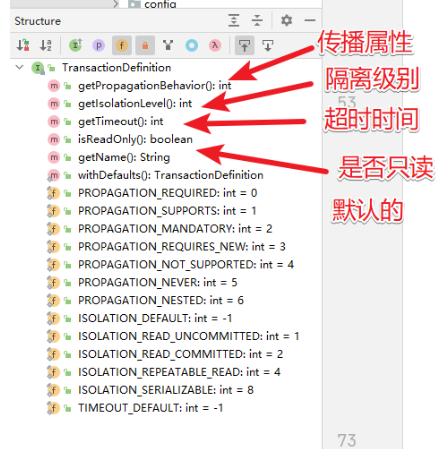Select PROPAGATION_MANDATORY: int = 2 field
Image resolution: width=442 pixels, height=449 pixels.
pos(175,229)
